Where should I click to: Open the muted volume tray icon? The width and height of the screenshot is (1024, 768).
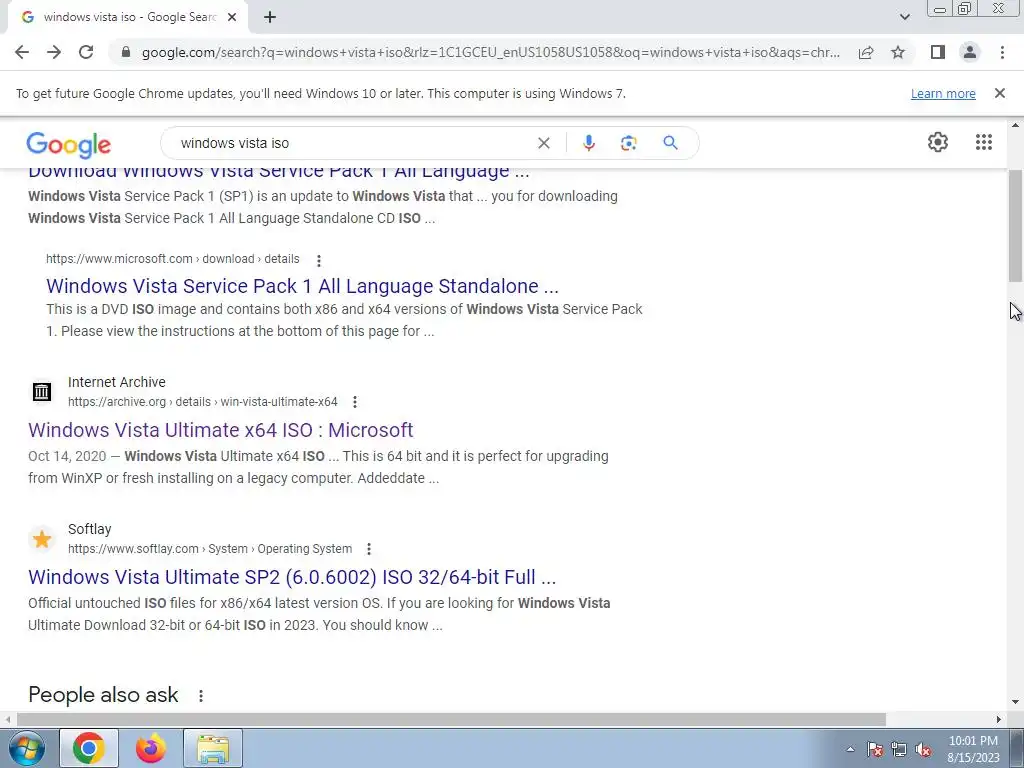(x=923, y=749)
